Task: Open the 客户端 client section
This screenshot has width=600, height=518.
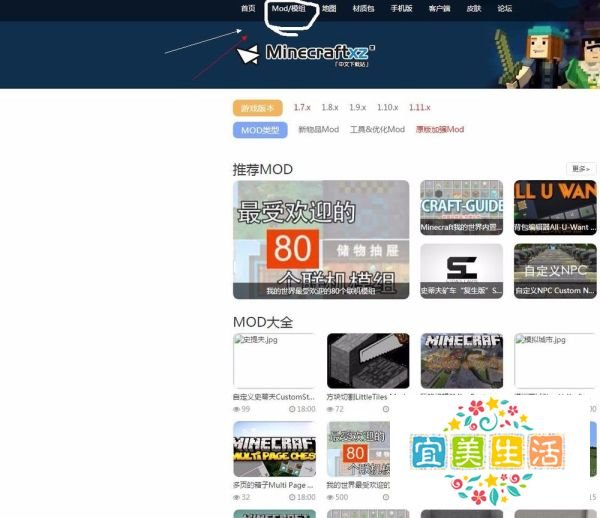Action: click(439, 8)
